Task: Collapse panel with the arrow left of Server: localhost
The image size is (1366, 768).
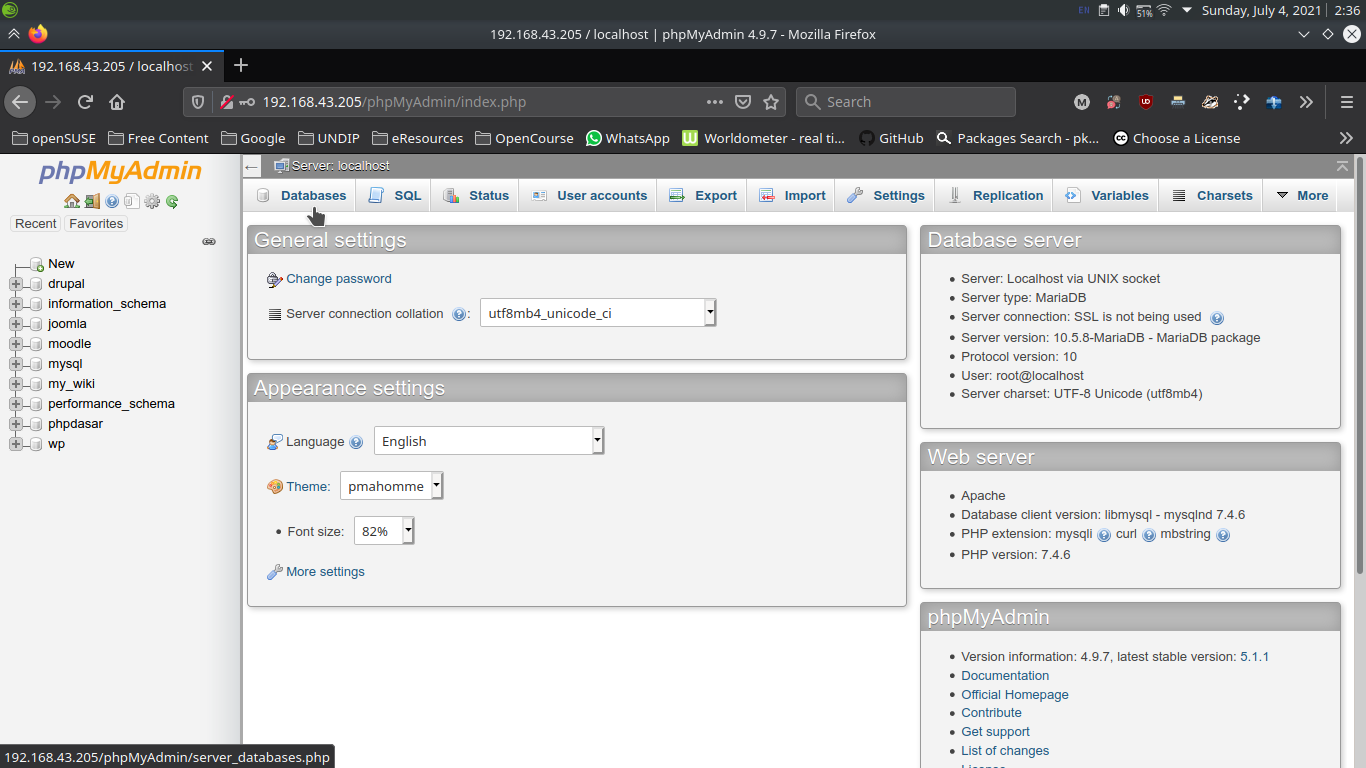Action: point(252,166)
